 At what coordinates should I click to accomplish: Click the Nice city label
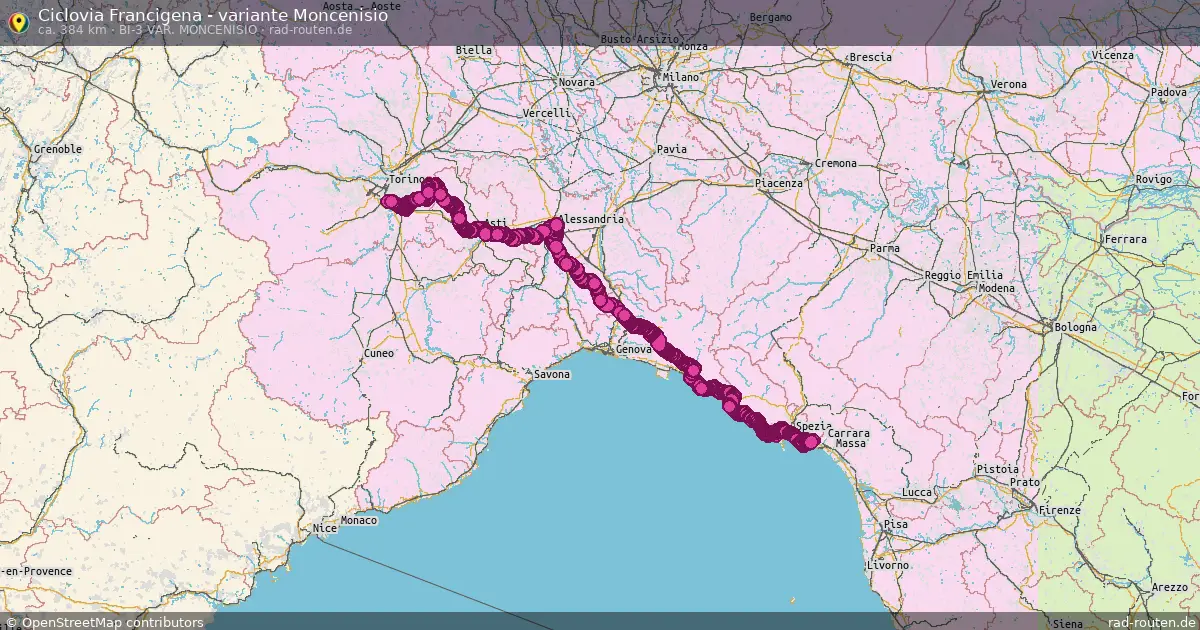[x=324, y=528]
